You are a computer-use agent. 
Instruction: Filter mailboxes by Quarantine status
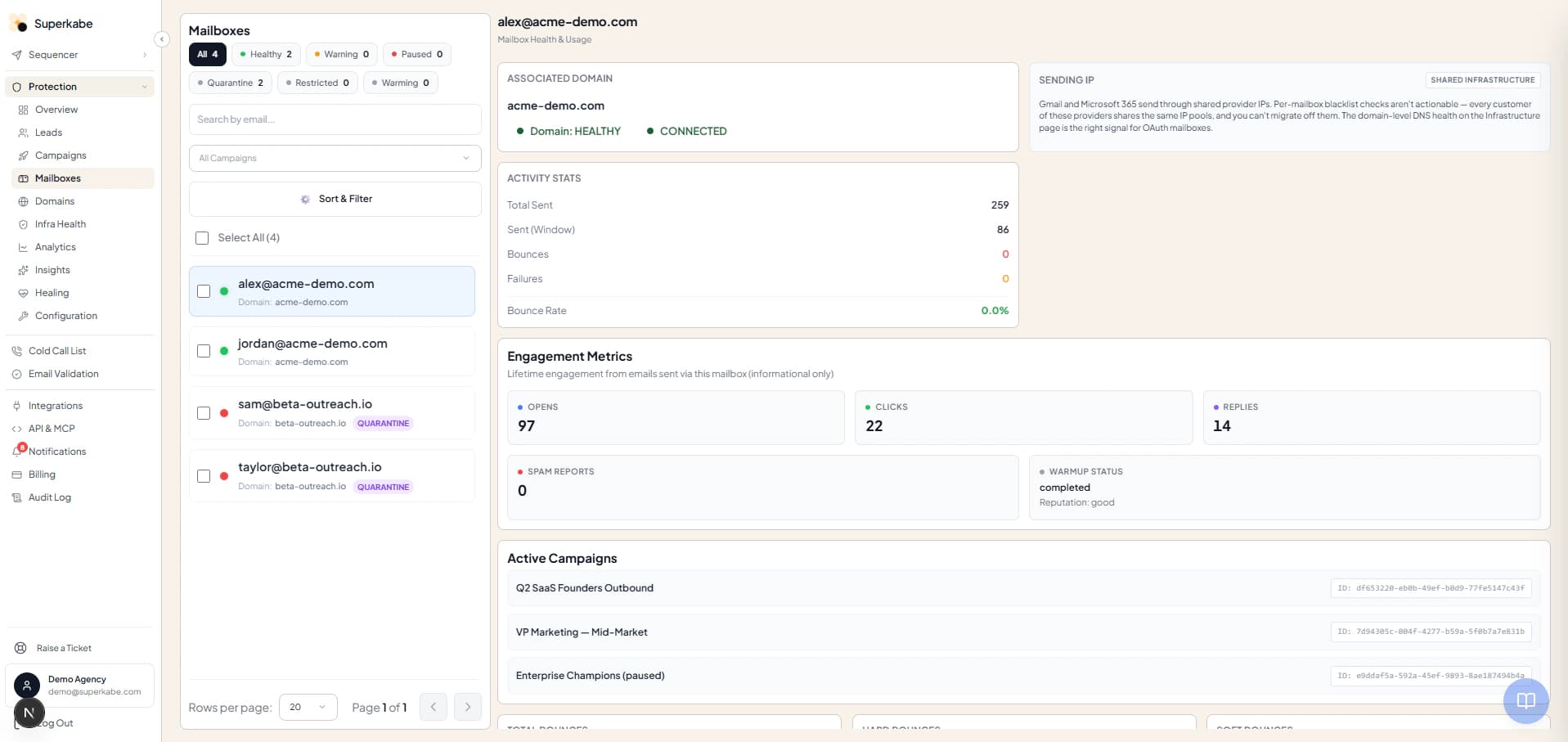pyautogui.click(x=231, y=83)
